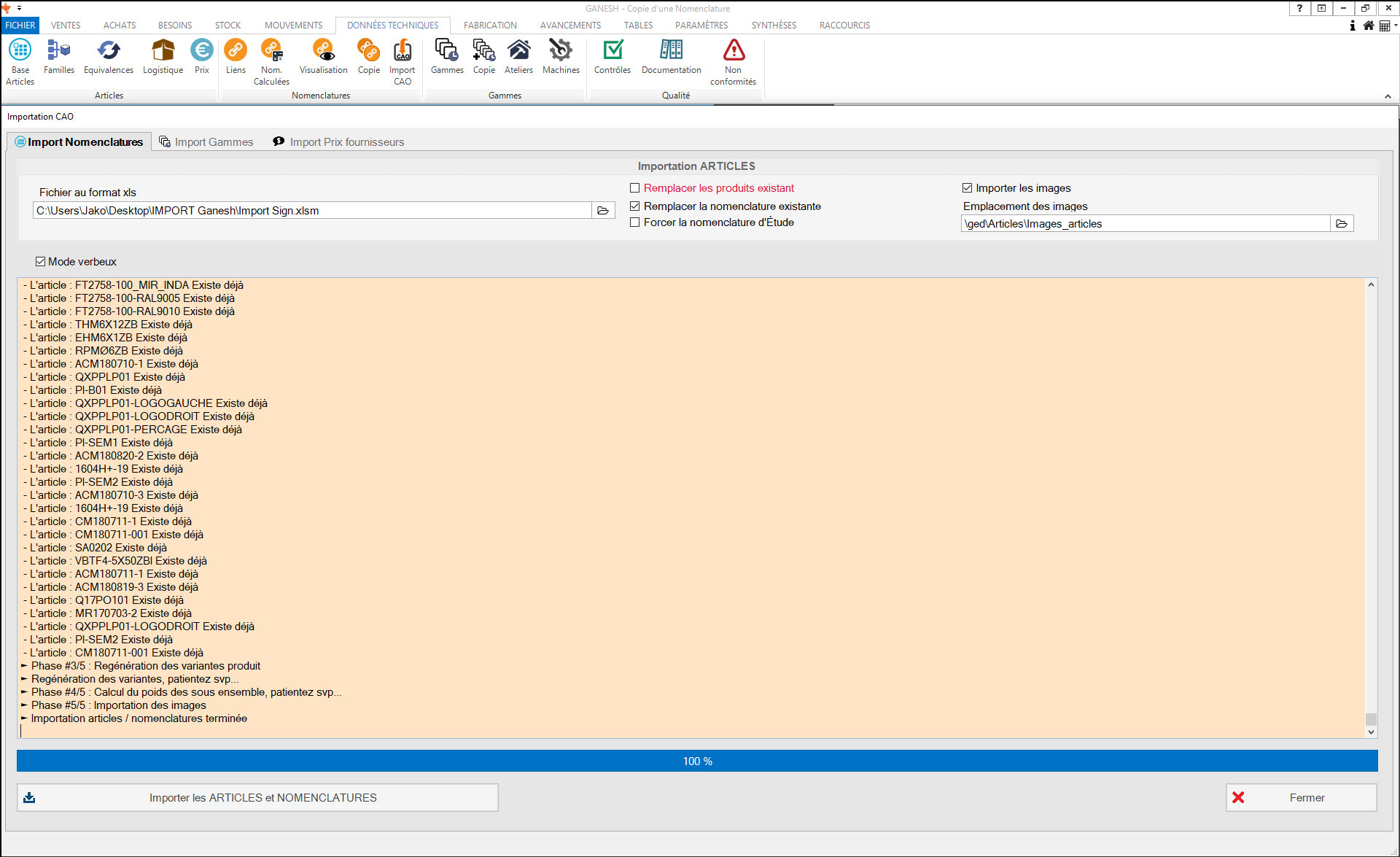
Task: Toggle the Mode verbeux checkbox
Action: (x=41, y=262)
